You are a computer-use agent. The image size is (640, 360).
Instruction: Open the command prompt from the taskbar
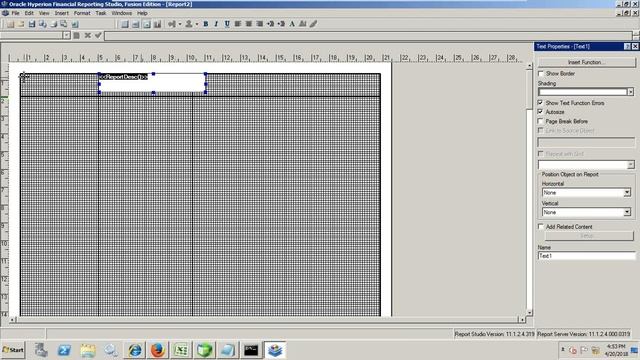point(251,350)
